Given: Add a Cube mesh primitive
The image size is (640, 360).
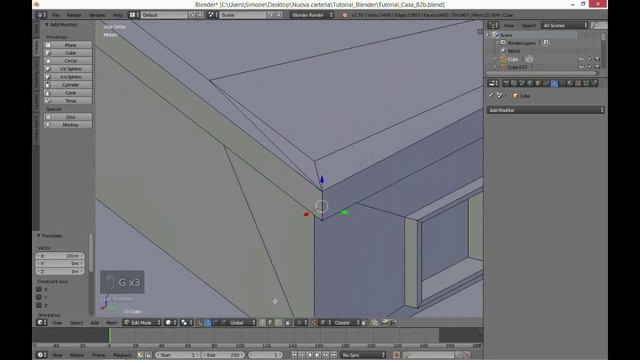Looking at the screenshot, I should pos(68,53).
